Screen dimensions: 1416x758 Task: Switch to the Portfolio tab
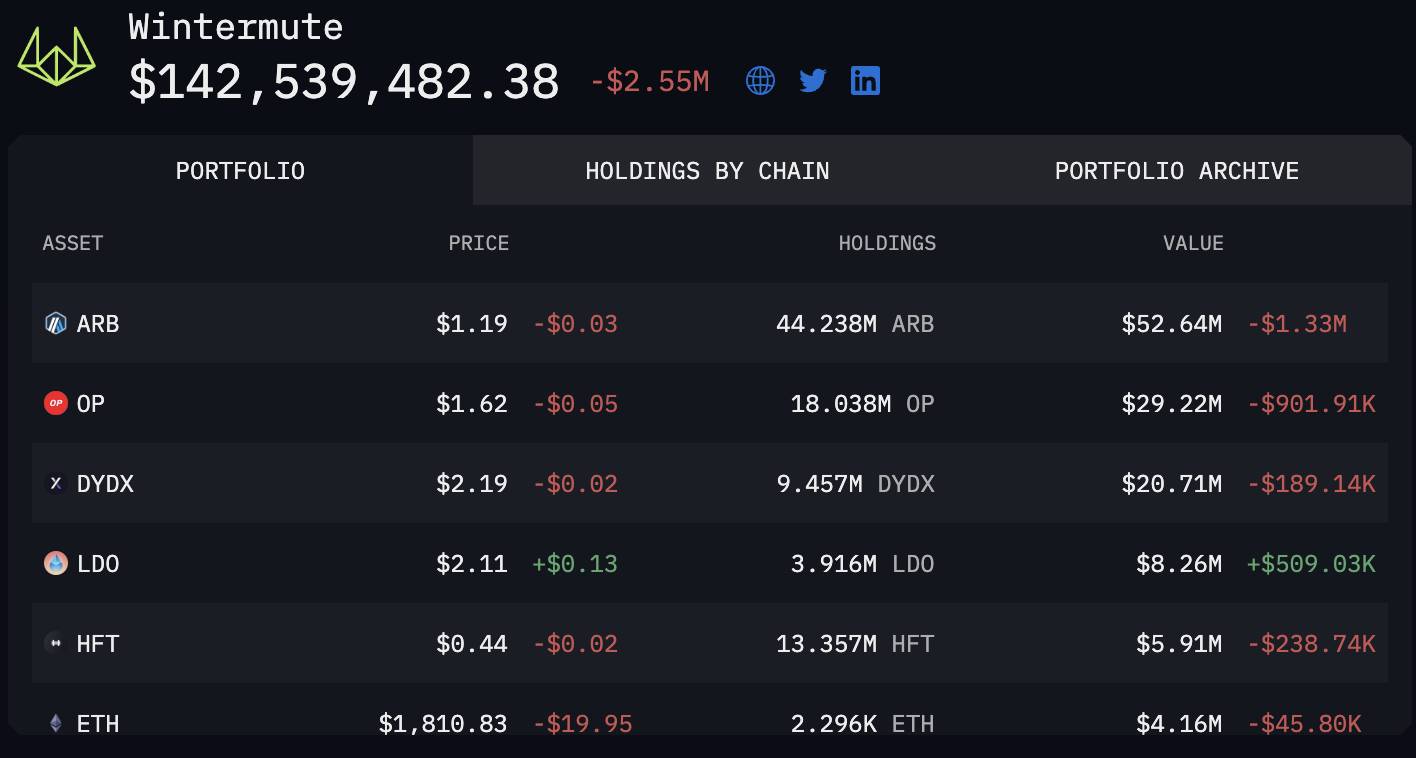tap(240, 171)
